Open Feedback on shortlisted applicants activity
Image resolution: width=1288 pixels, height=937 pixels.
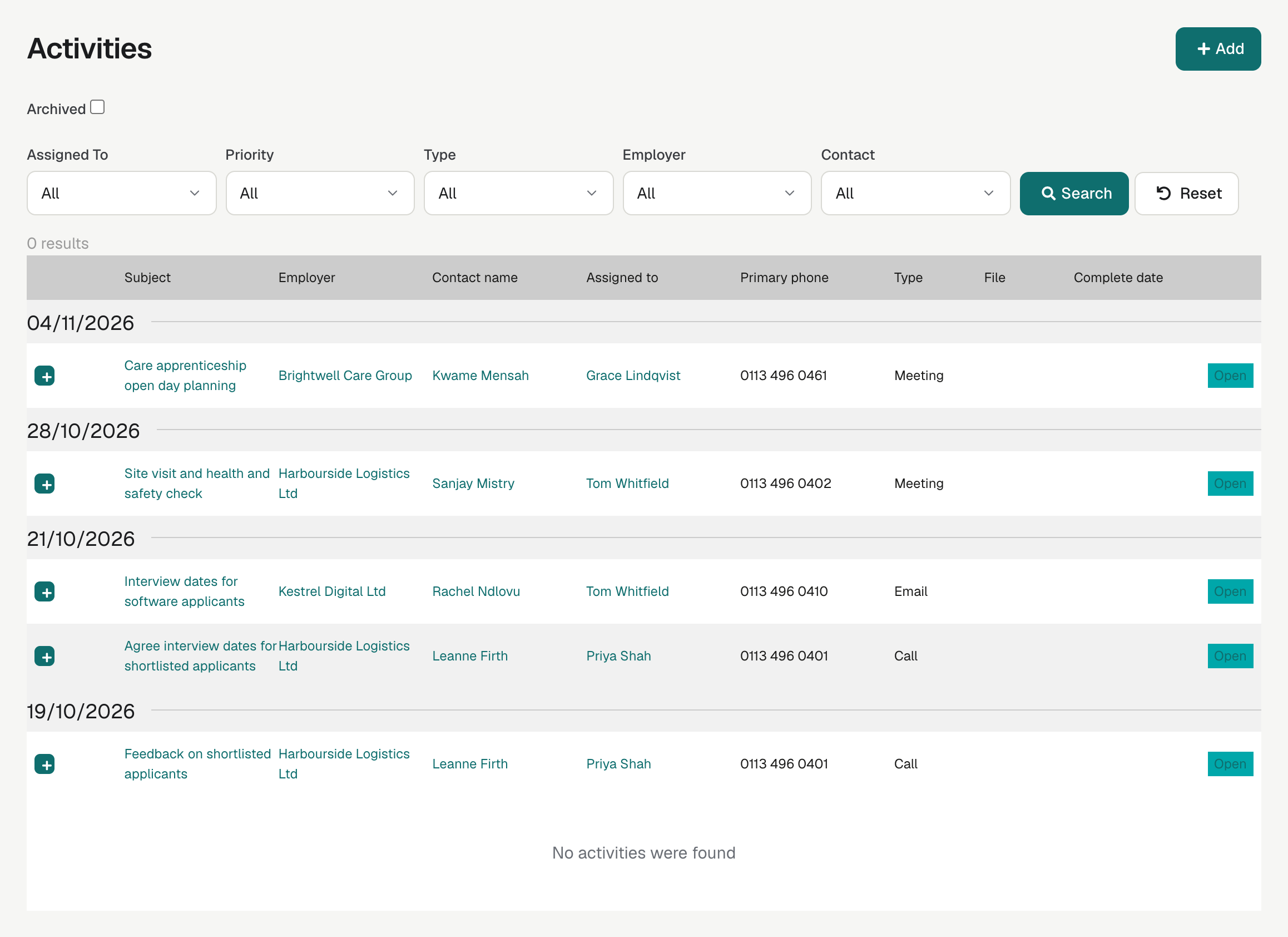coord(197,765)
